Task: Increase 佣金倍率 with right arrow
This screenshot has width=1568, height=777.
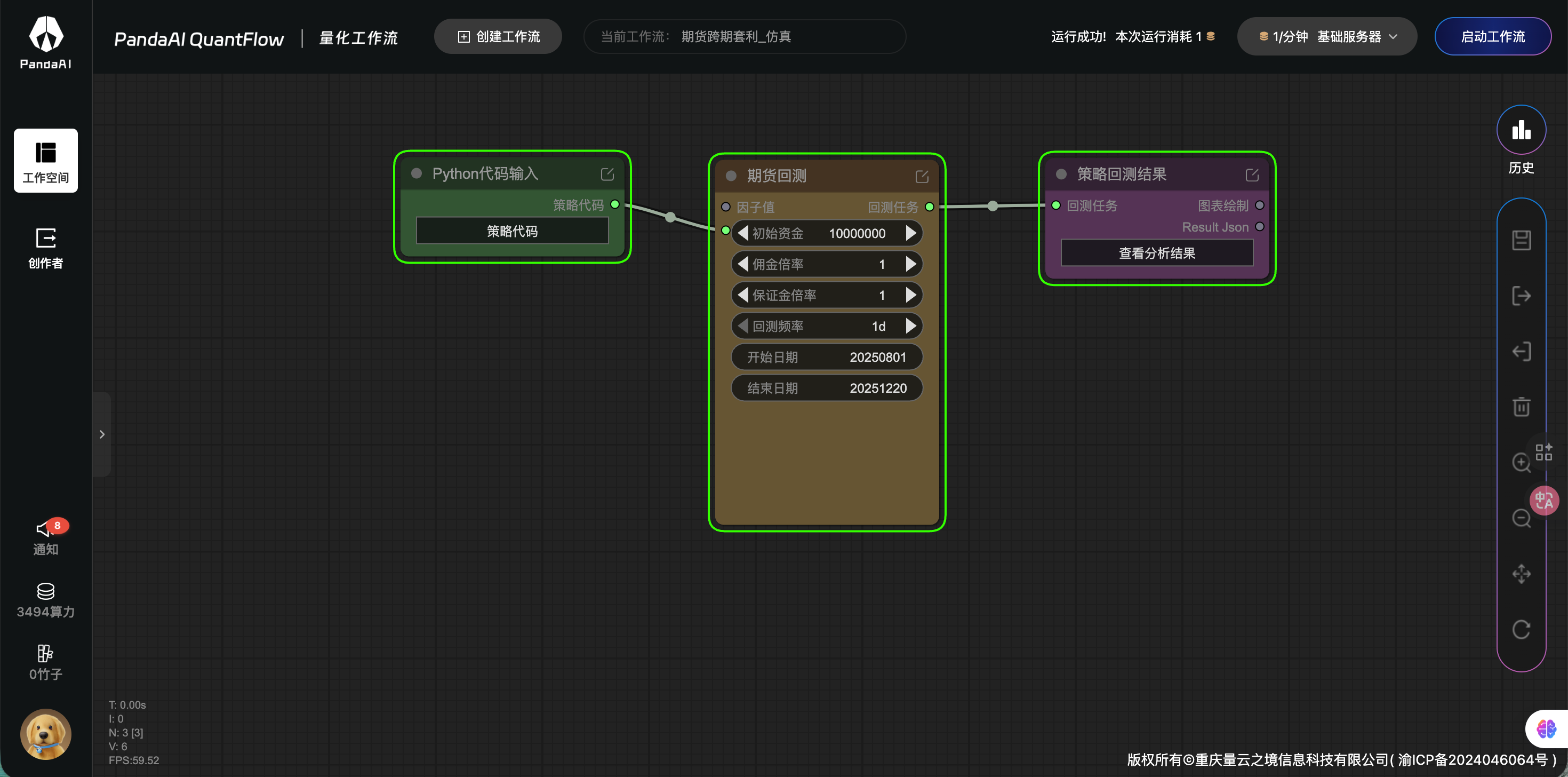Action: 910,264
